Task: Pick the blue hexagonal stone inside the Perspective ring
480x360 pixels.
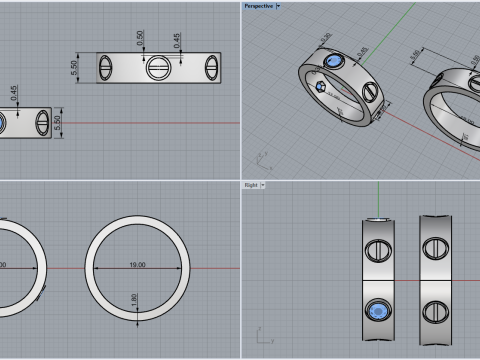Action: pos(320,87)
